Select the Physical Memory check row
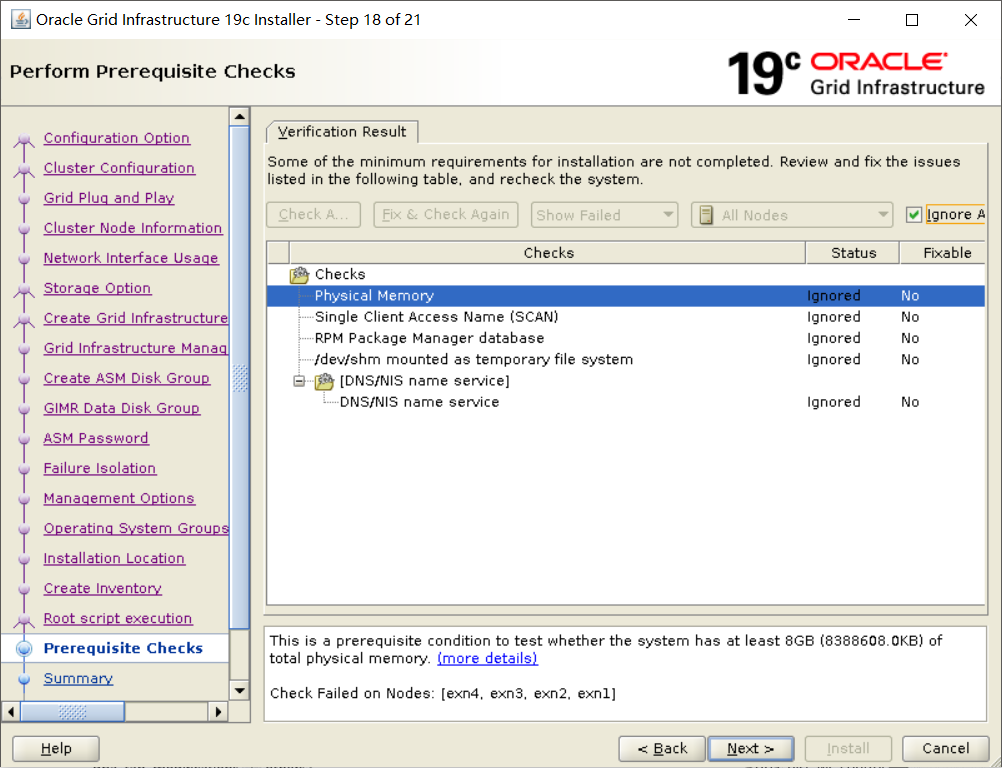This screenshot has width=1002, height=768. (x=626, y=296)
